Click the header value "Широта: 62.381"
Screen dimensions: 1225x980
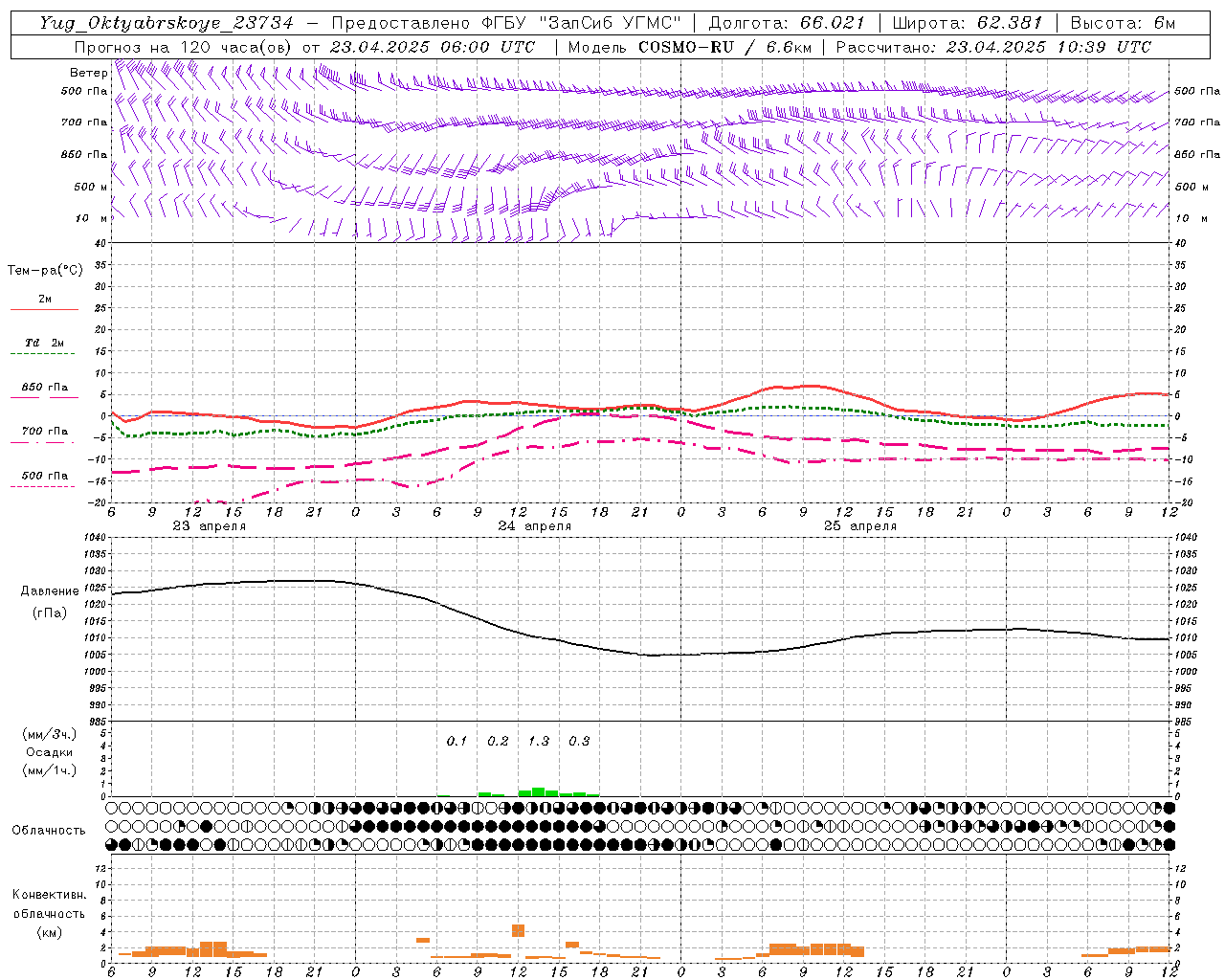967,23
